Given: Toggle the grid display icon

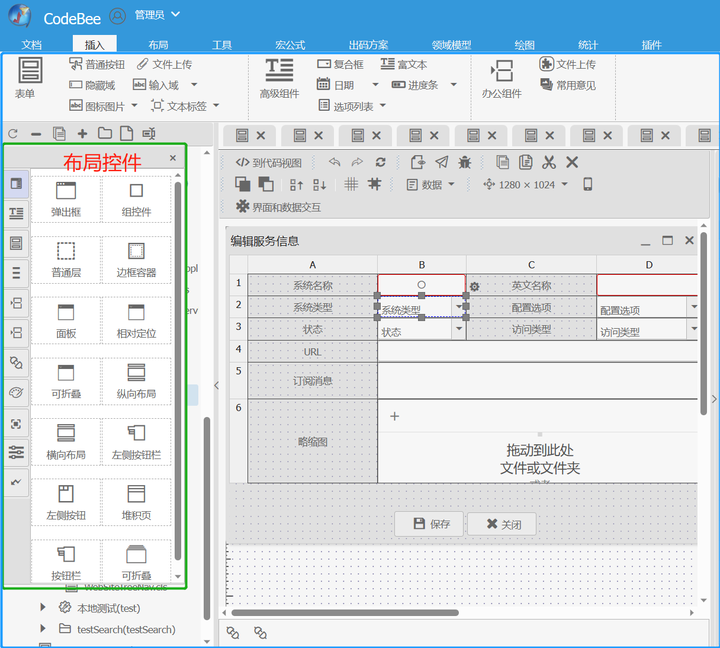Looking at the screenshot, I should [x=351, y=184].
